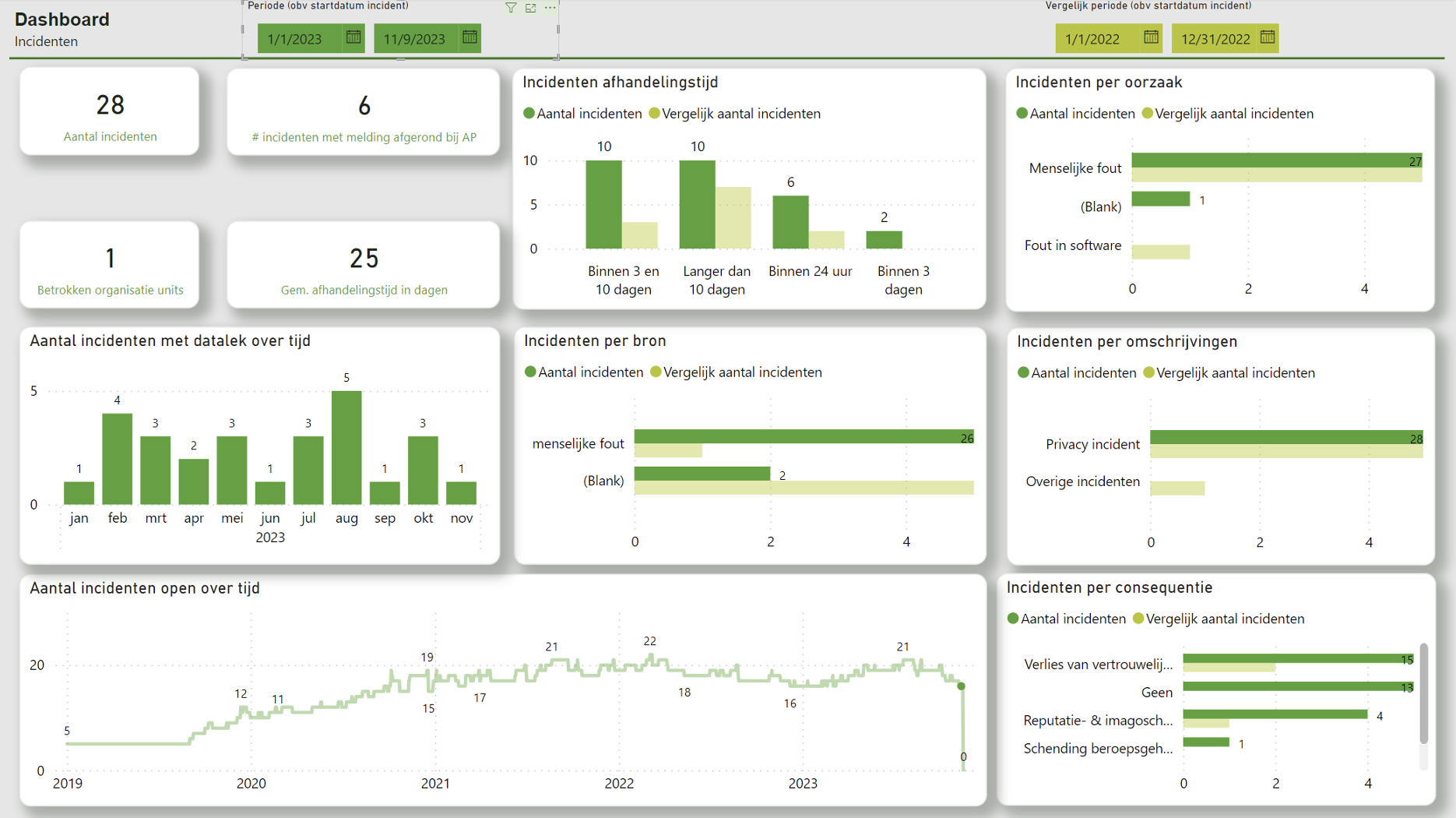
Task: Click the Incidenten subtitle under Dashboard
Action: [46, 41]
